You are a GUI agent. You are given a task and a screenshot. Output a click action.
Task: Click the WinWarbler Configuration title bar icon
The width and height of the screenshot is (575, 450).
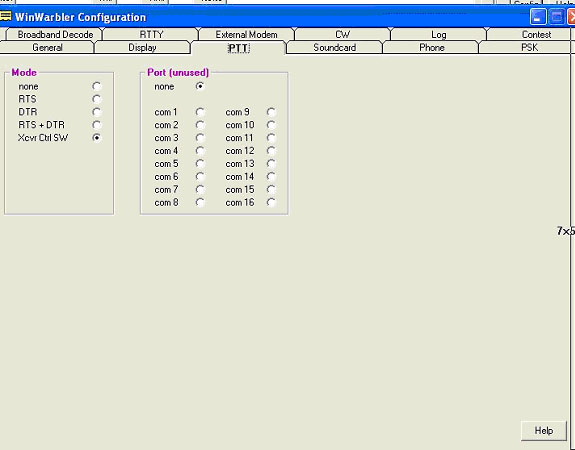tap(6, 16)
